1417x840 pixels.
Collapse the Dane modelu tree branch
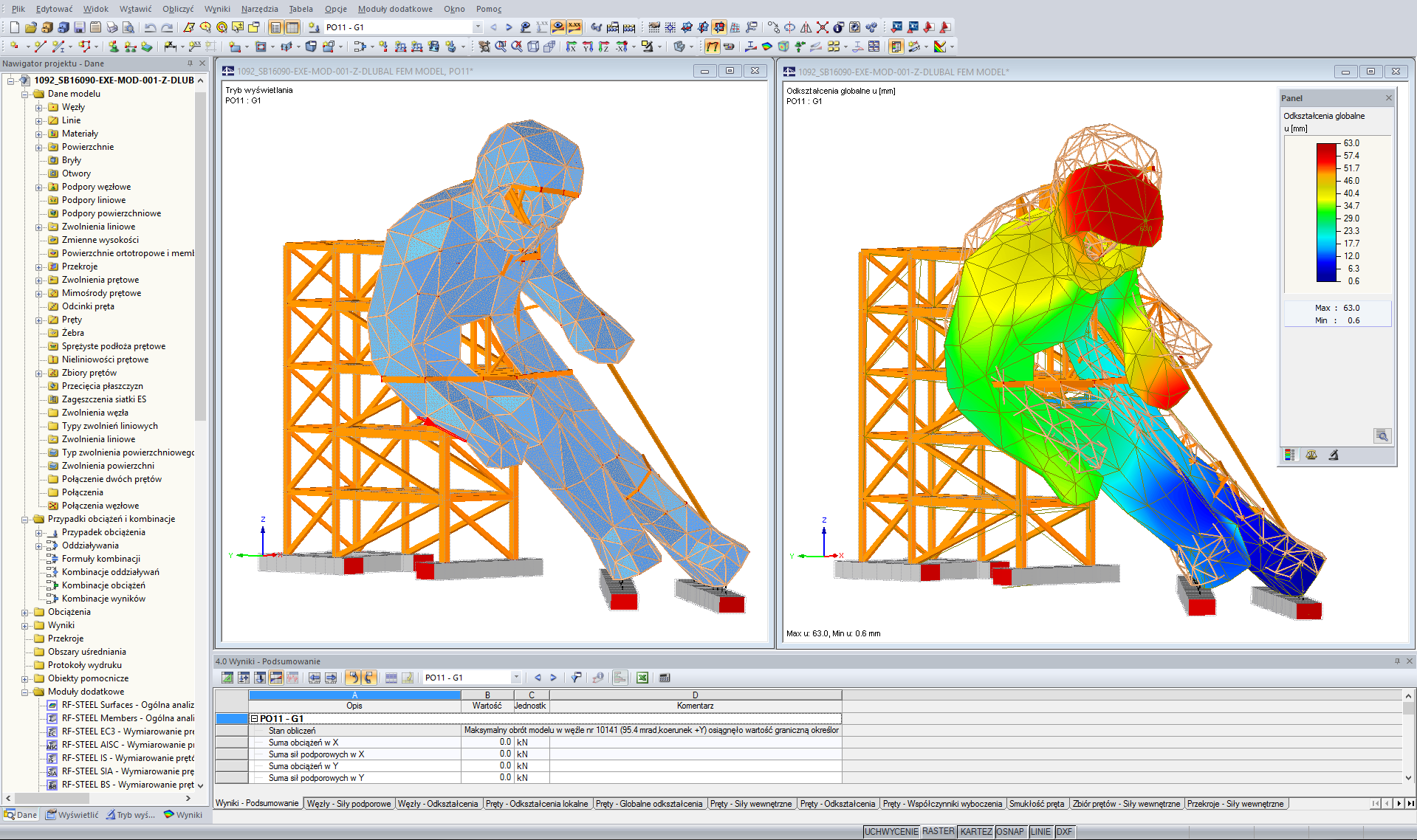pyautogui.click(x=24, y=94)
